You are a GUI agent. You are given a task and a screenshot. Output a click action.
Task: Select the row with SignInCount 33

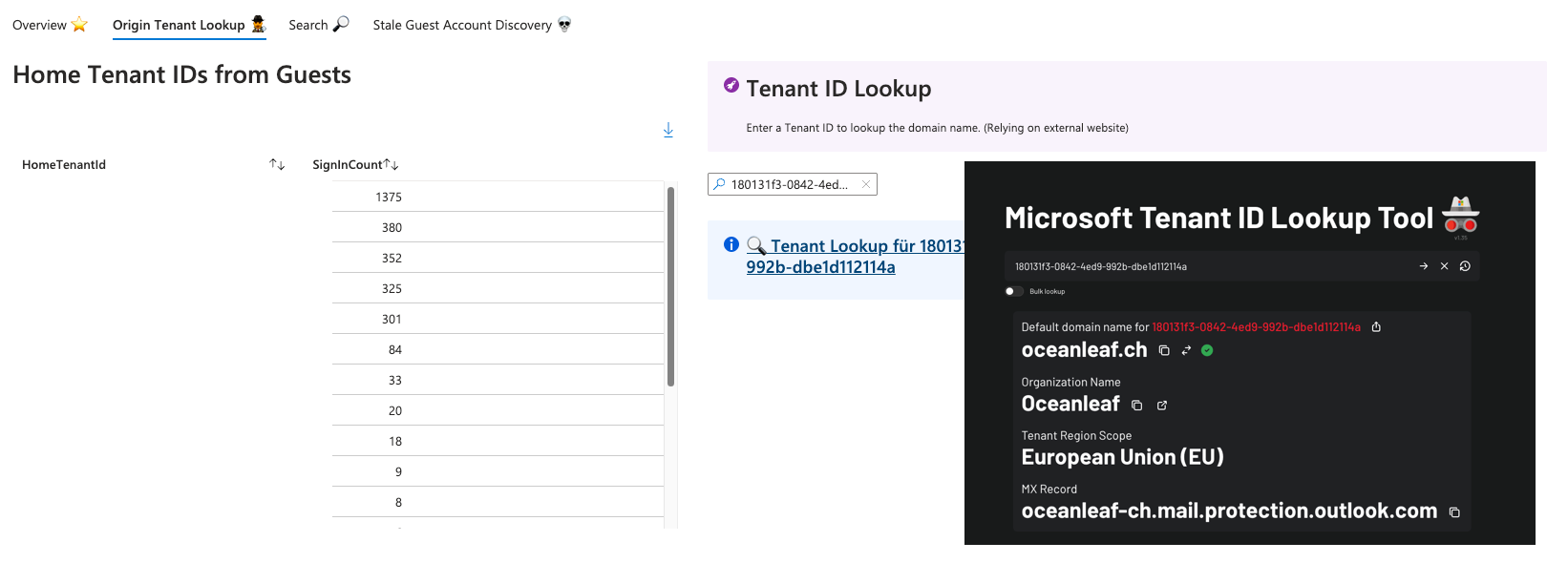(x=498, y=380)
